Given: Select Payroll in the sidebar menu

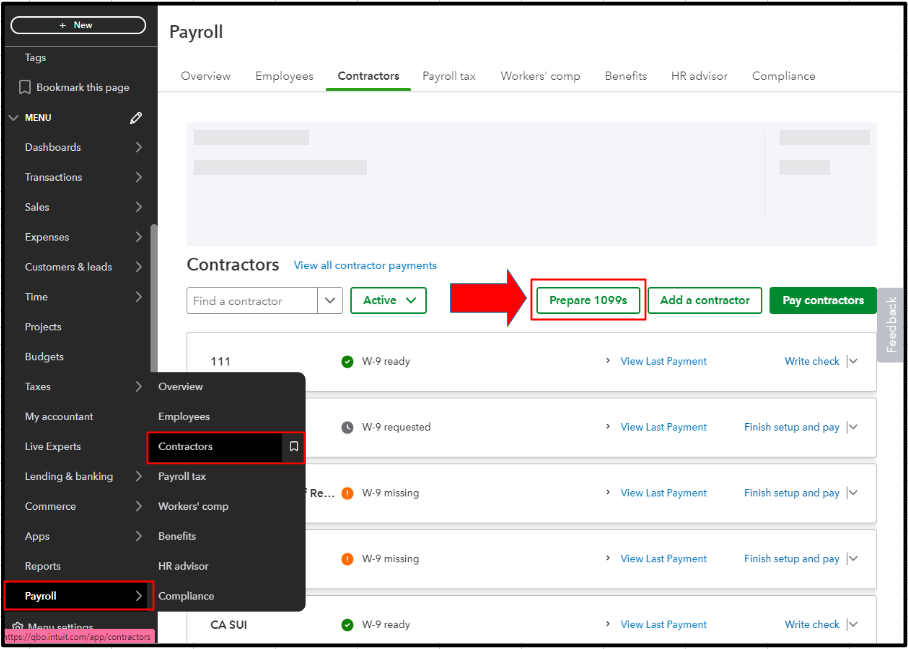Looking at the screenshot, I should [79, 596].
